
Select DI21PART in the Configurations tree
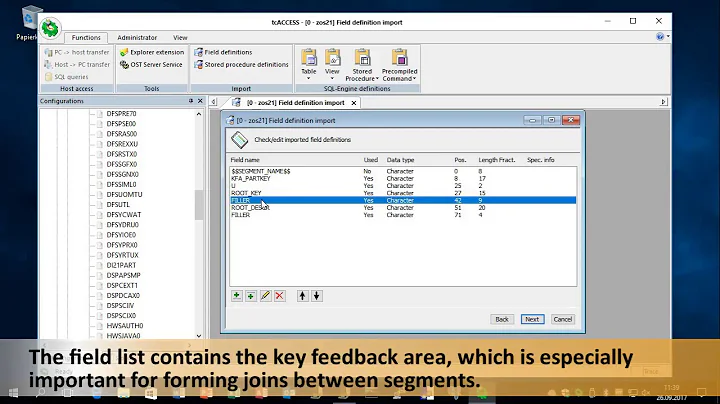[x=121, y=265]
